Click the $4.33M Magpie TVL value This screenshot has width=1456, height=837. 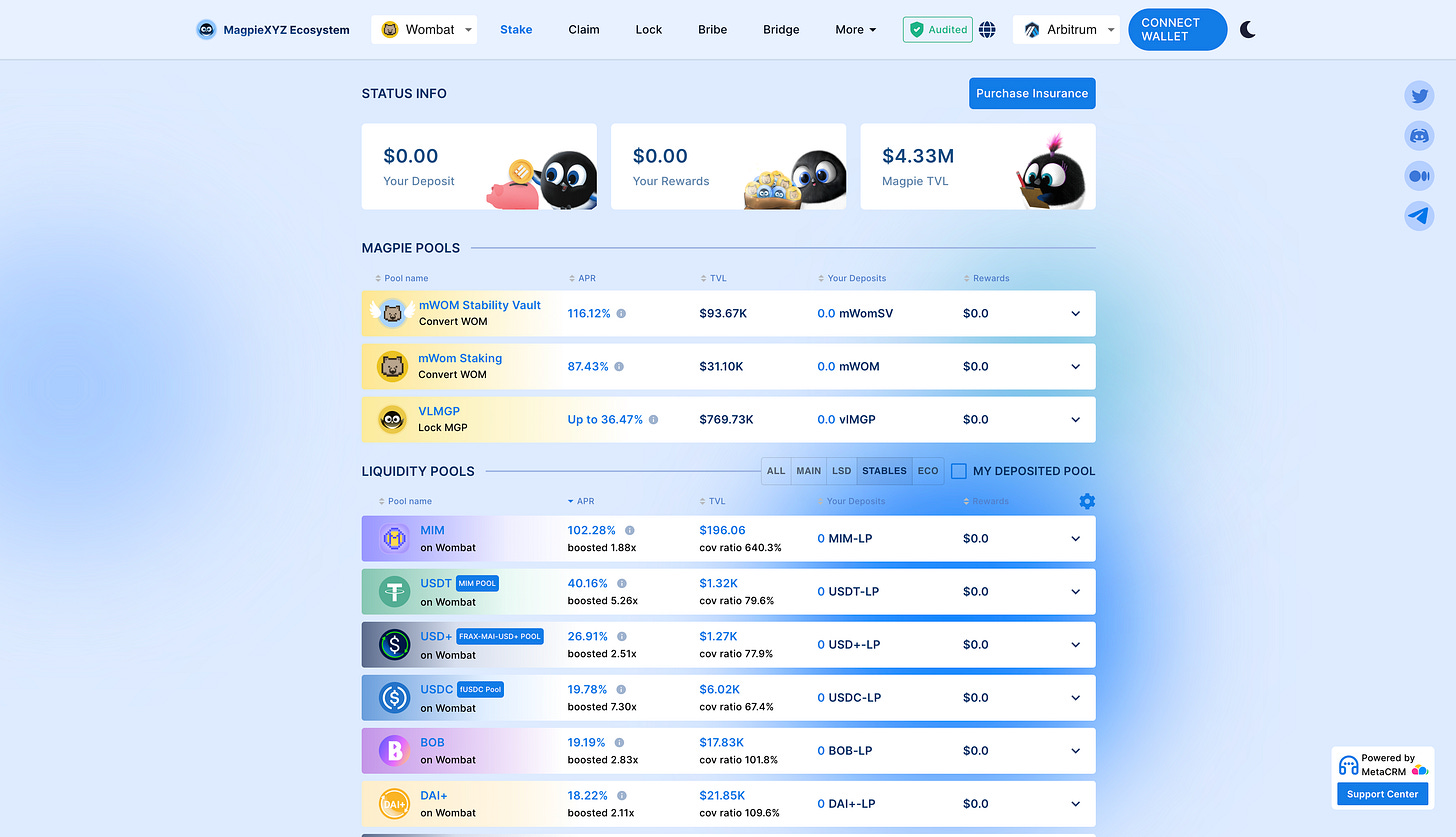pyautogui.click(x=918, y=156)
